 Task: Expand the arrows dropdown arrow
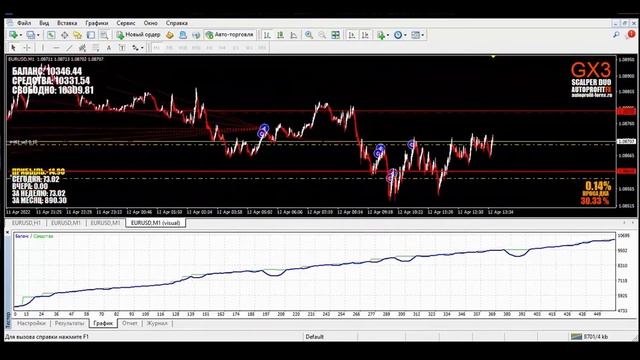[142, 48]
